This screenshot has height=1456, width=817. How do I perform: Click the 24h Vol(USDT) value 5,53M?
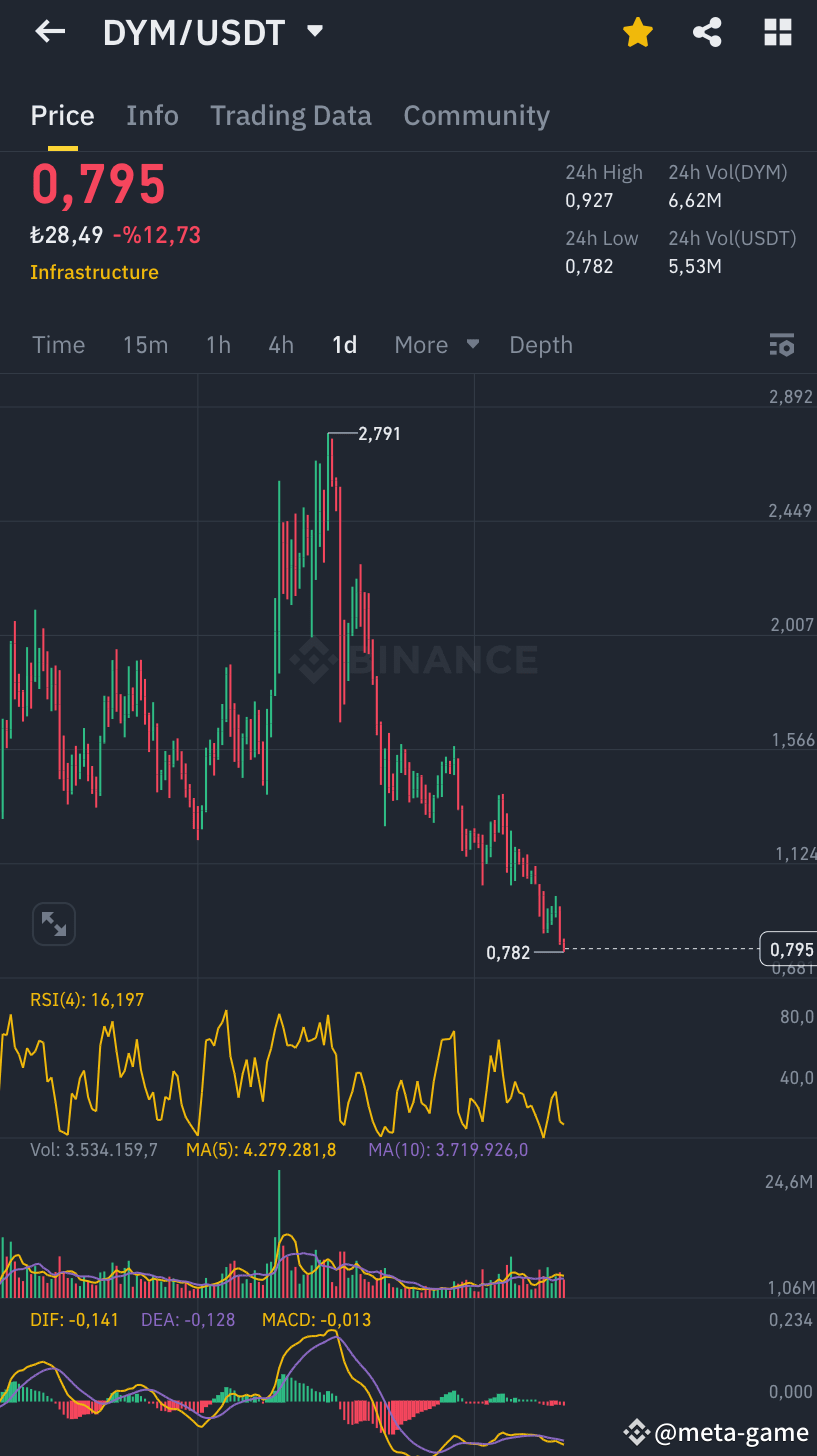[695, 267]
